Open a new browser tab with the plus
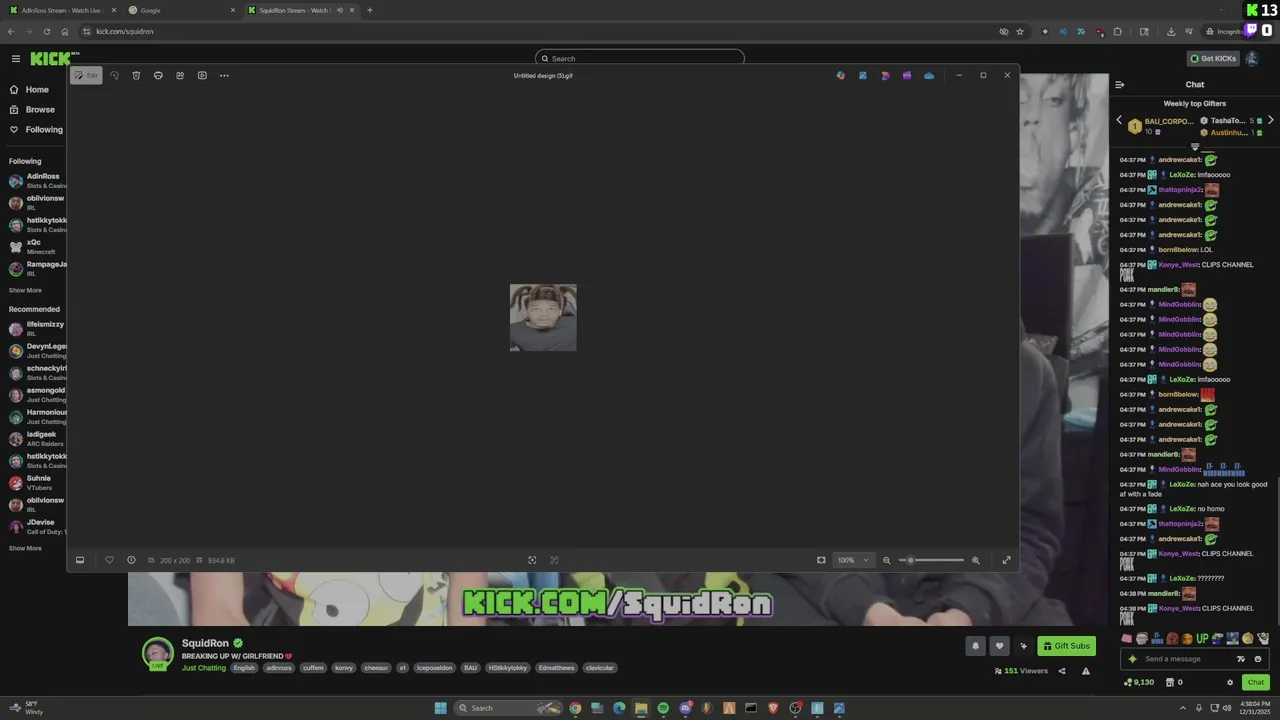The height and width of the screenshot is (720, 1280). (370, 10)
